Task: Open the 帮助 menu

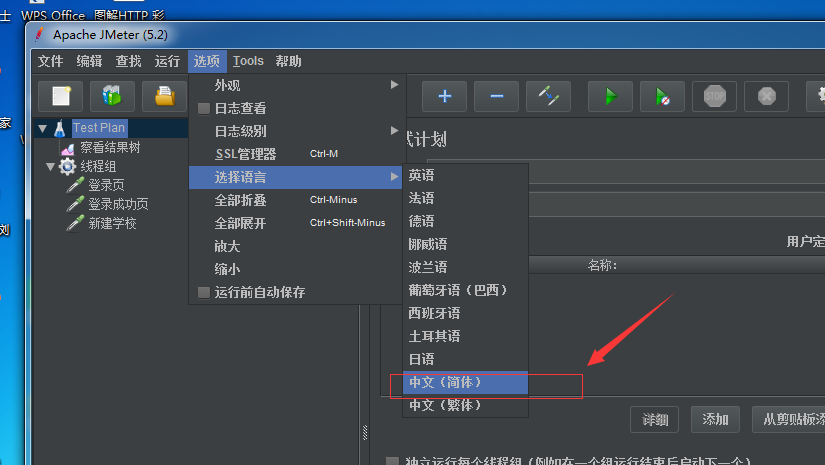Action: point(288,61)
